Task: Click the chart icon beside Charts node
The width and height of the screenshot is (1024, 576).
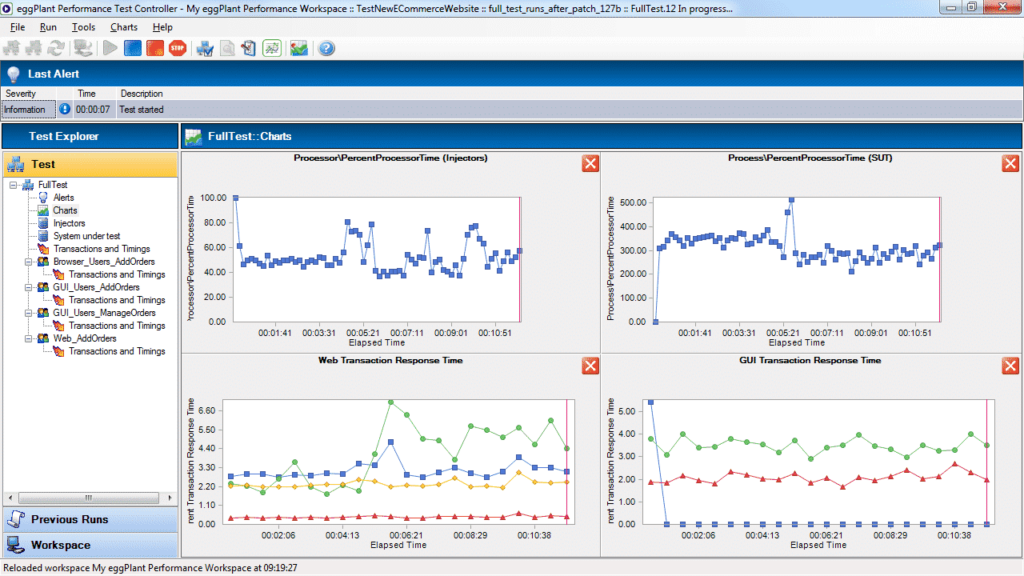Action: click(43, 210)
